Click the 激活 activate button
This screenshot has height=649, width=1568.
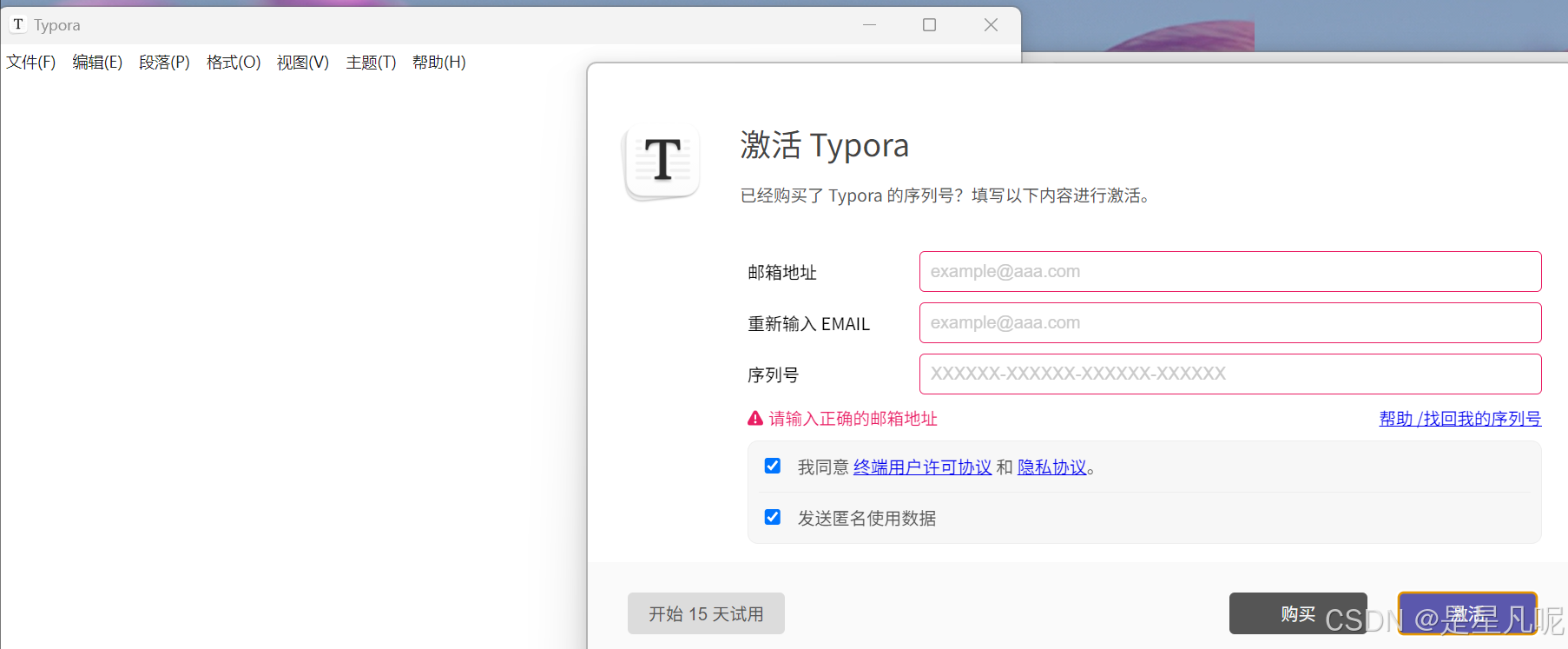[x=1467, y=613]
